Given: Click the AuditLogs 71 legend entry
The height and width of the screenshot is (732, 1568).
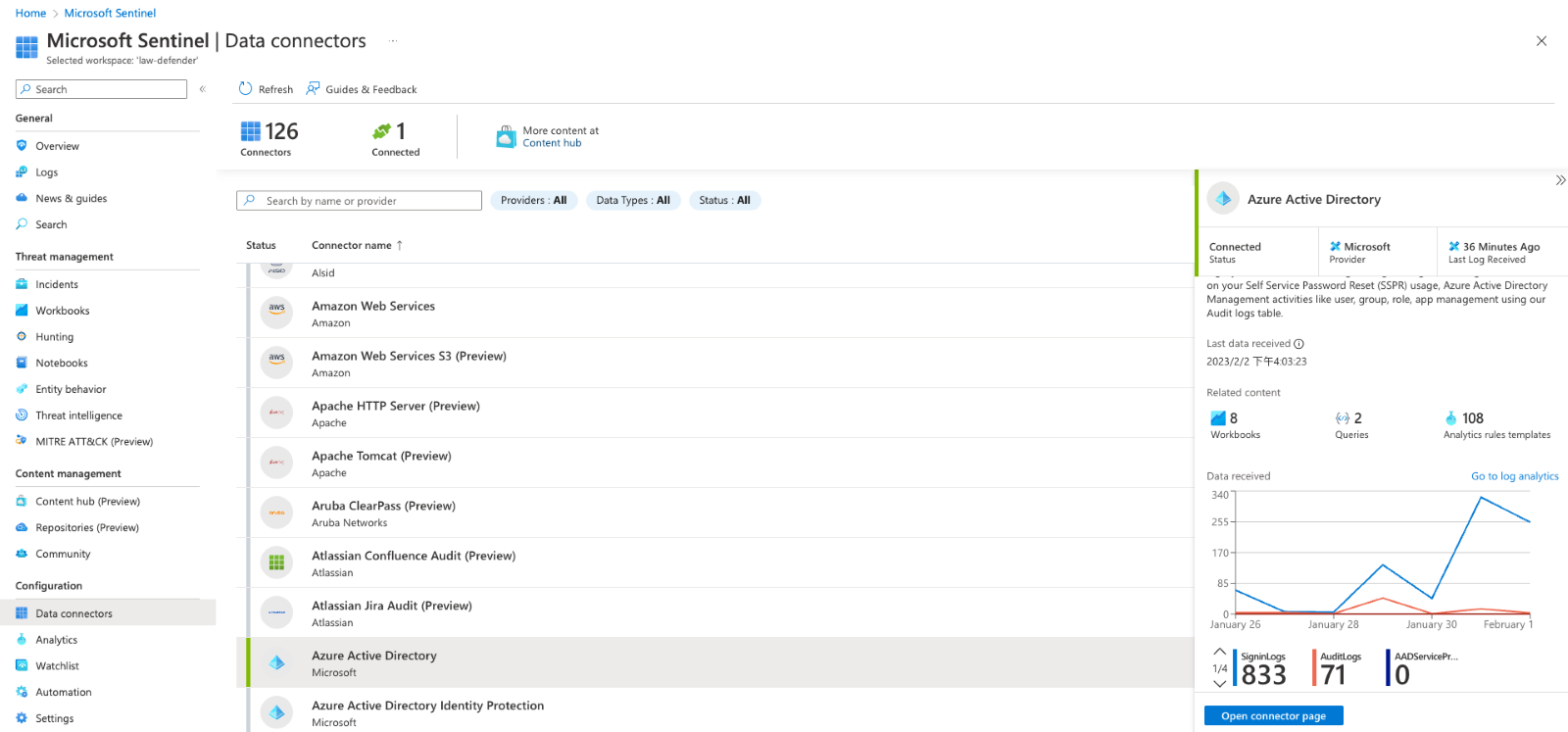Looking at the screenshot, I should click(1337, 668).
